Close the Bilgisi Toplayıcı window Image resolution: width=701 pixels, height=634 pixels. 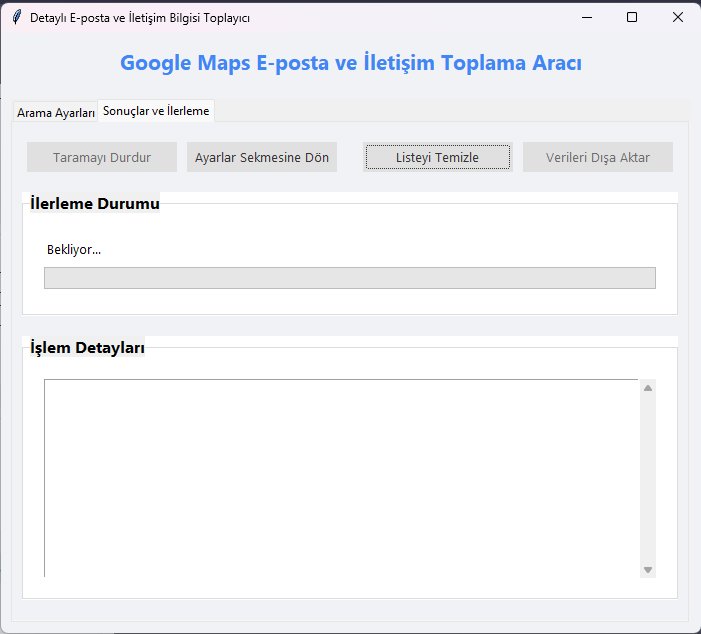point(678,17)
